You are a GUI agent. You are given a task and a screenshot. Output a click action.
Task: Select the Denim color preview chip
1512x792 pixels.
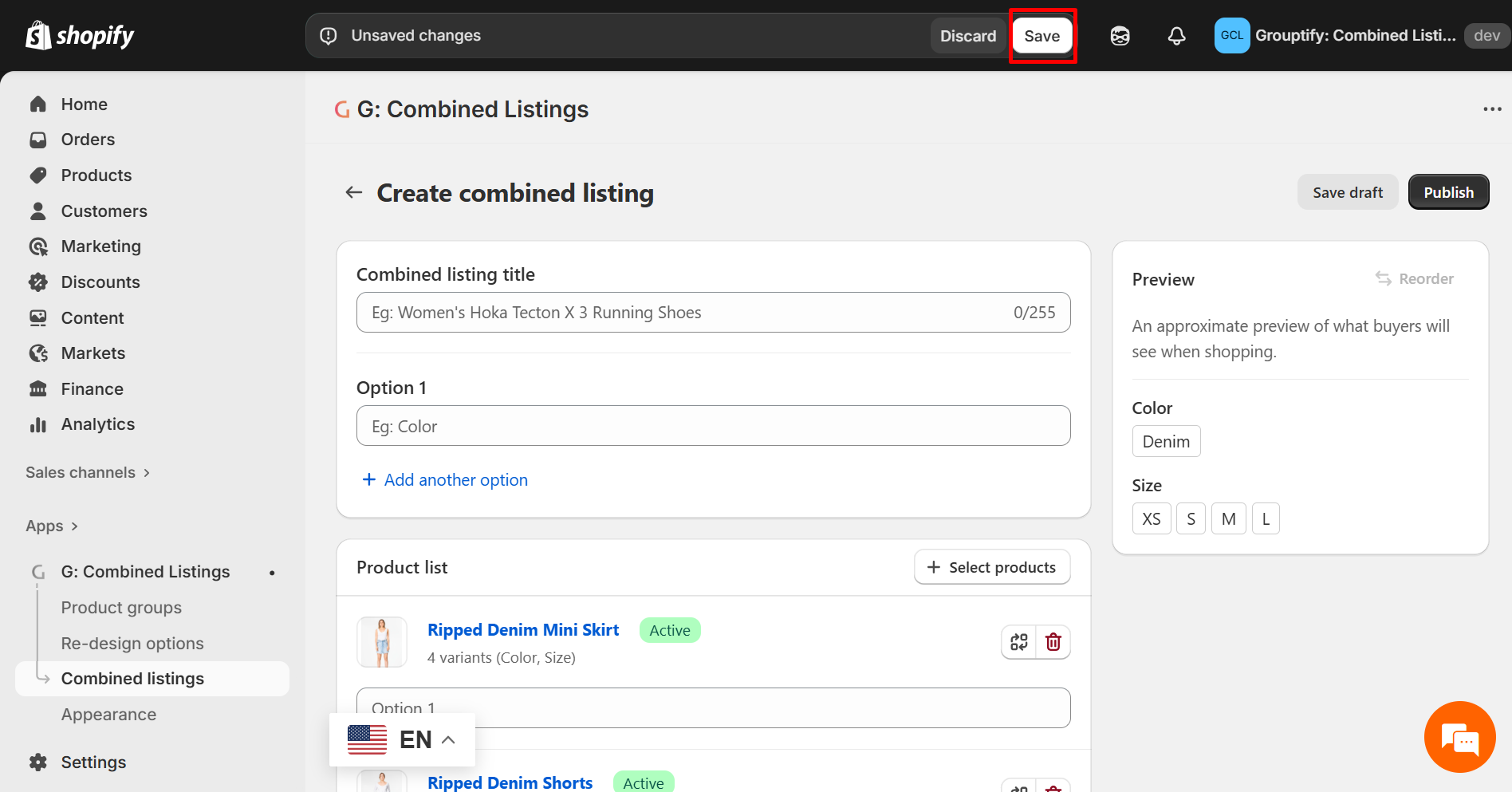1166,442
